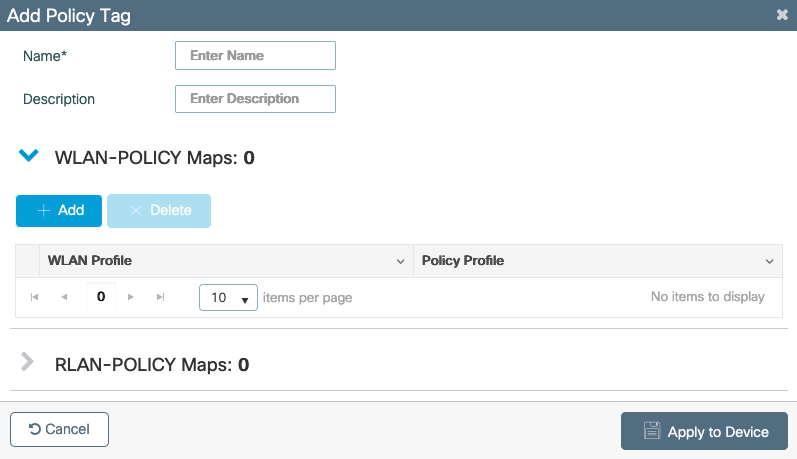Jump to last page of results
Screen dimensions: 797x459
click(160, 298)
